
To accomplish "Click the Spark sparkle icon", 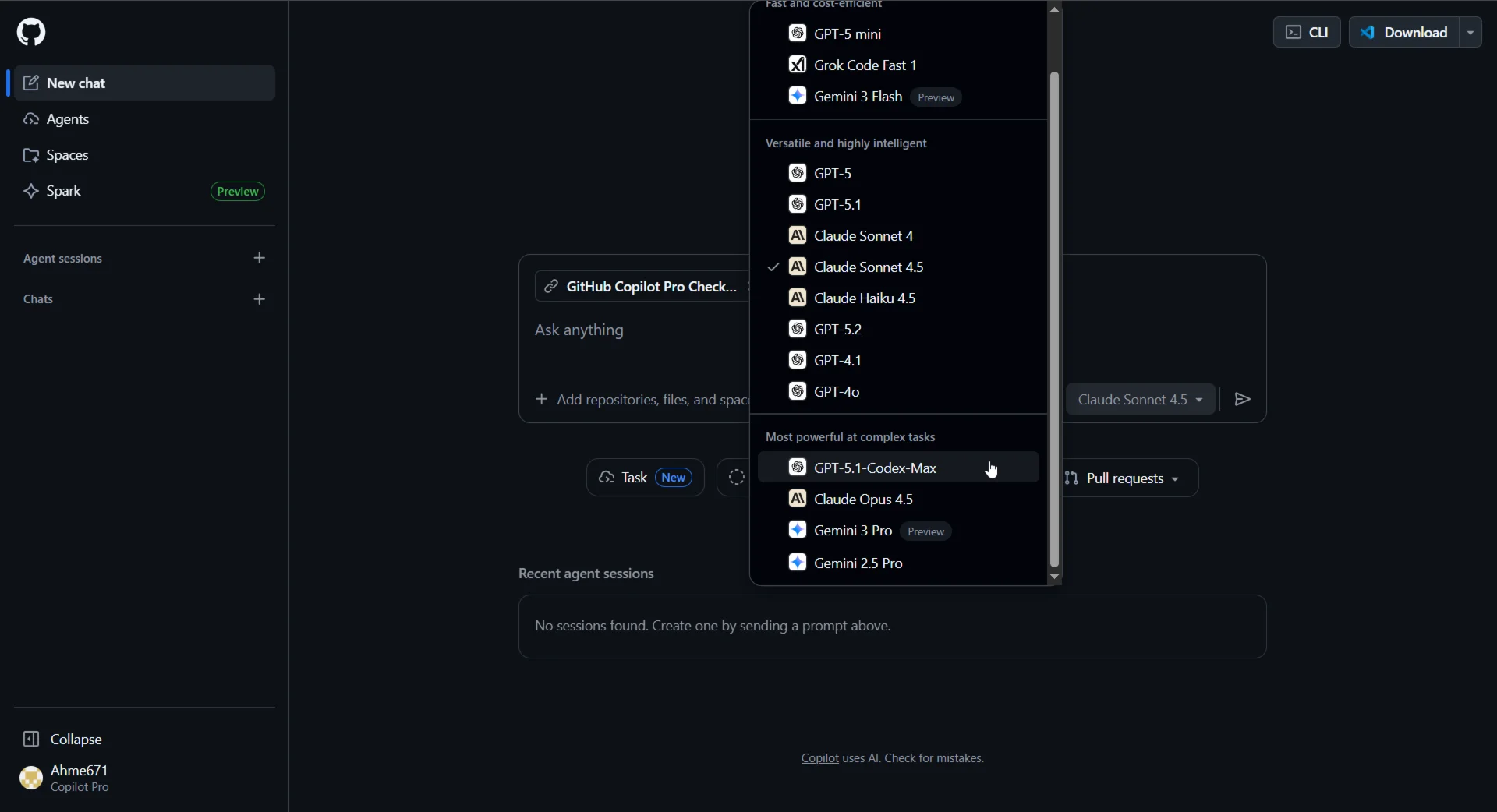I will coord(31,191).
